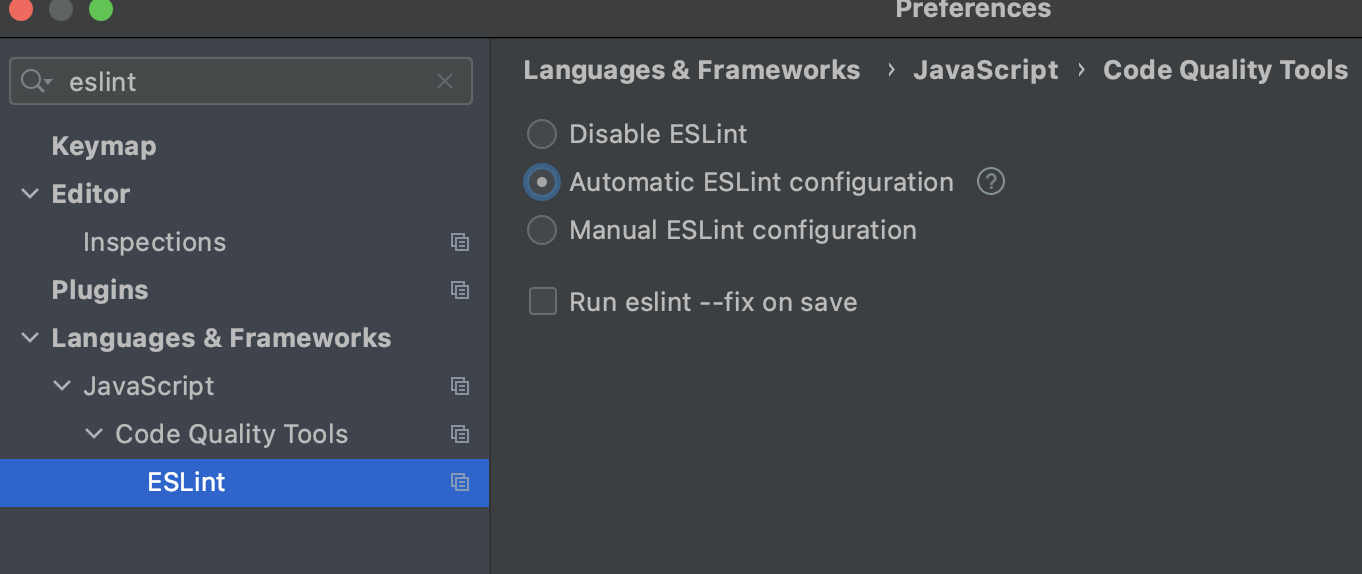Click the search magnifier icon in settings
This screenshot has height=574, width=1362.
35,82
